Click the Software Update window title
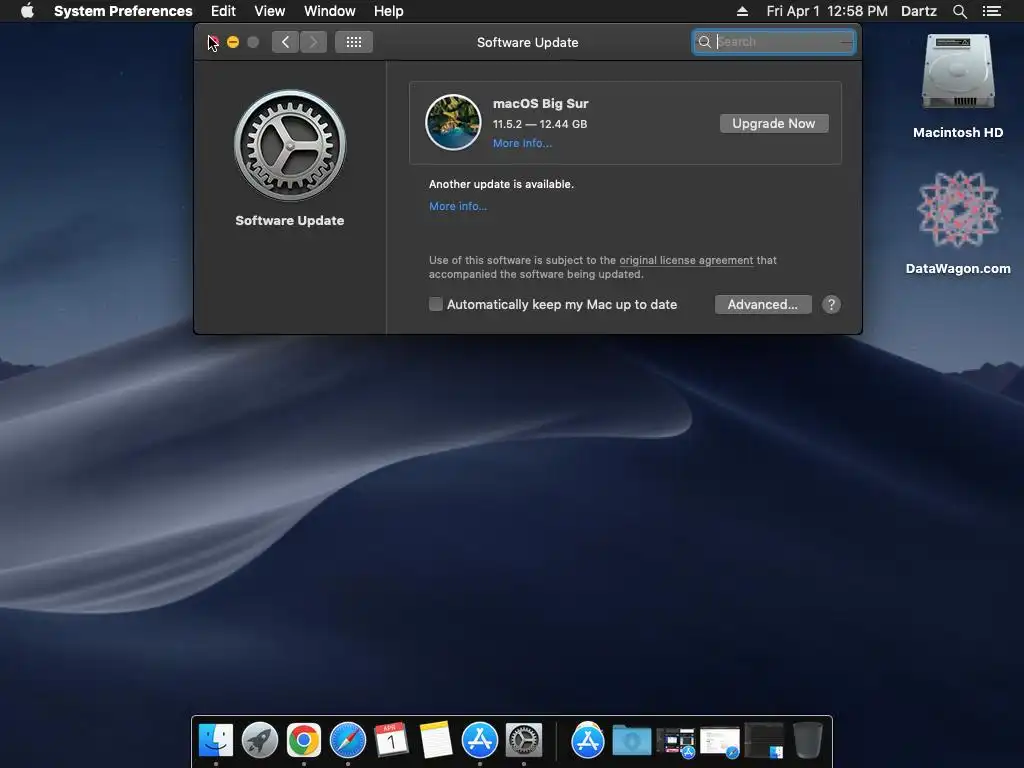The width and height of the screenshot is (1024, 768). point(528,42)
